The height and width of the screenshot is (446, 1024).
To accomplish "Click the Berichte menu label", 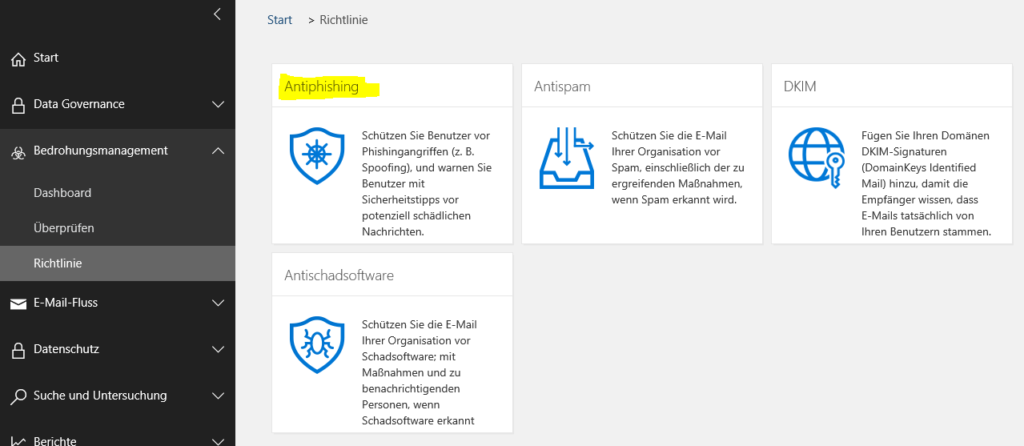I will pyautogui.click(x=55, y=441).
